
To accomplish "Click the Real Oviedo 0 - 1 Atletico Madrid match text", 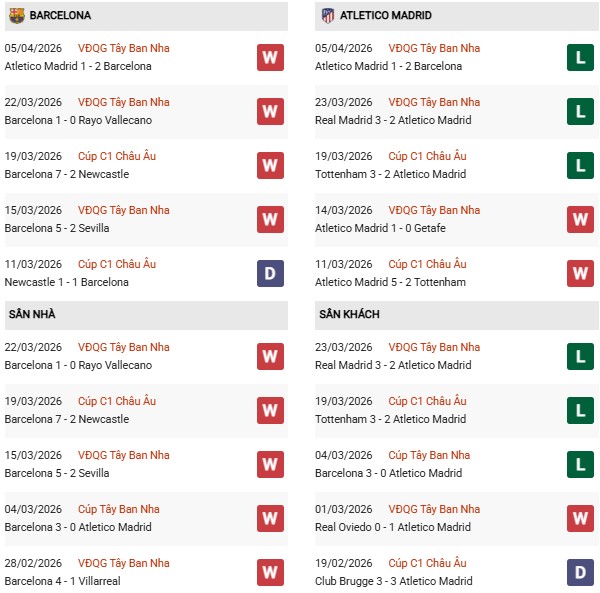I will coord(392,527).
